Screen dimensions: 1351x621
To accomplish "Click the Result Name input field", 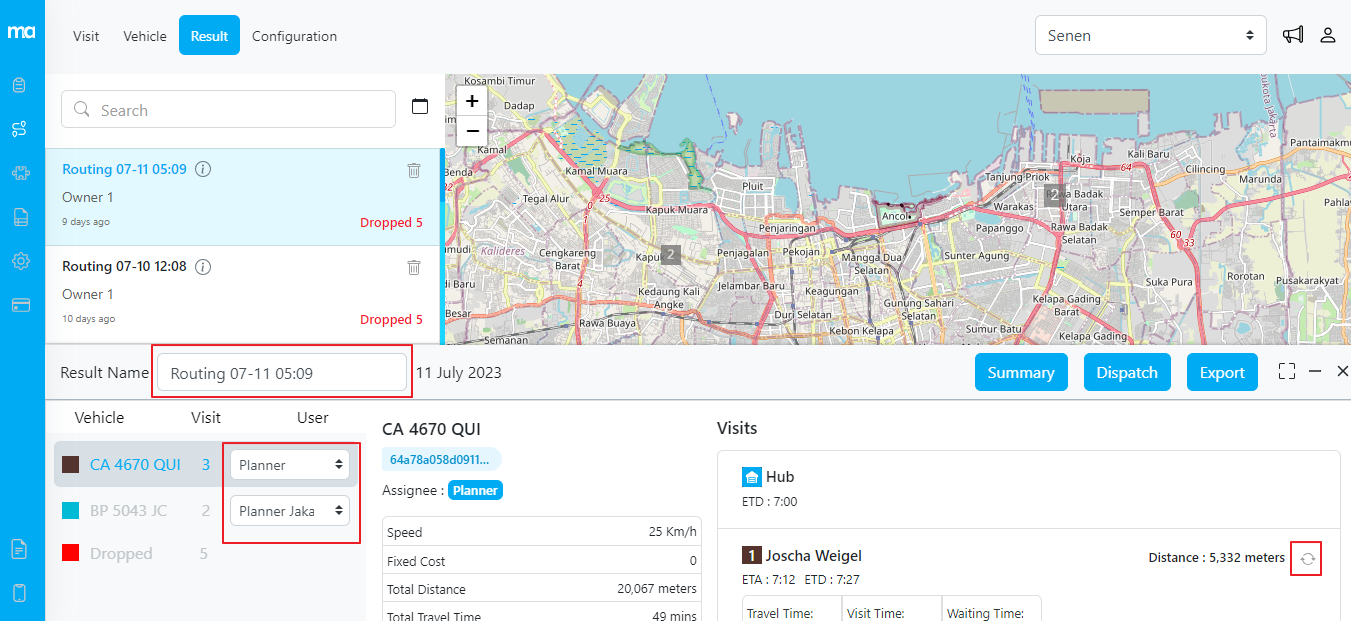I will [x=281, y=373].
